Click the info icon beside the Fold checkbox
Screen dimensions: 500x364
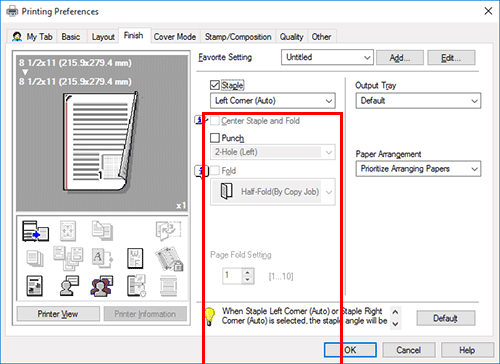[202, 172]
